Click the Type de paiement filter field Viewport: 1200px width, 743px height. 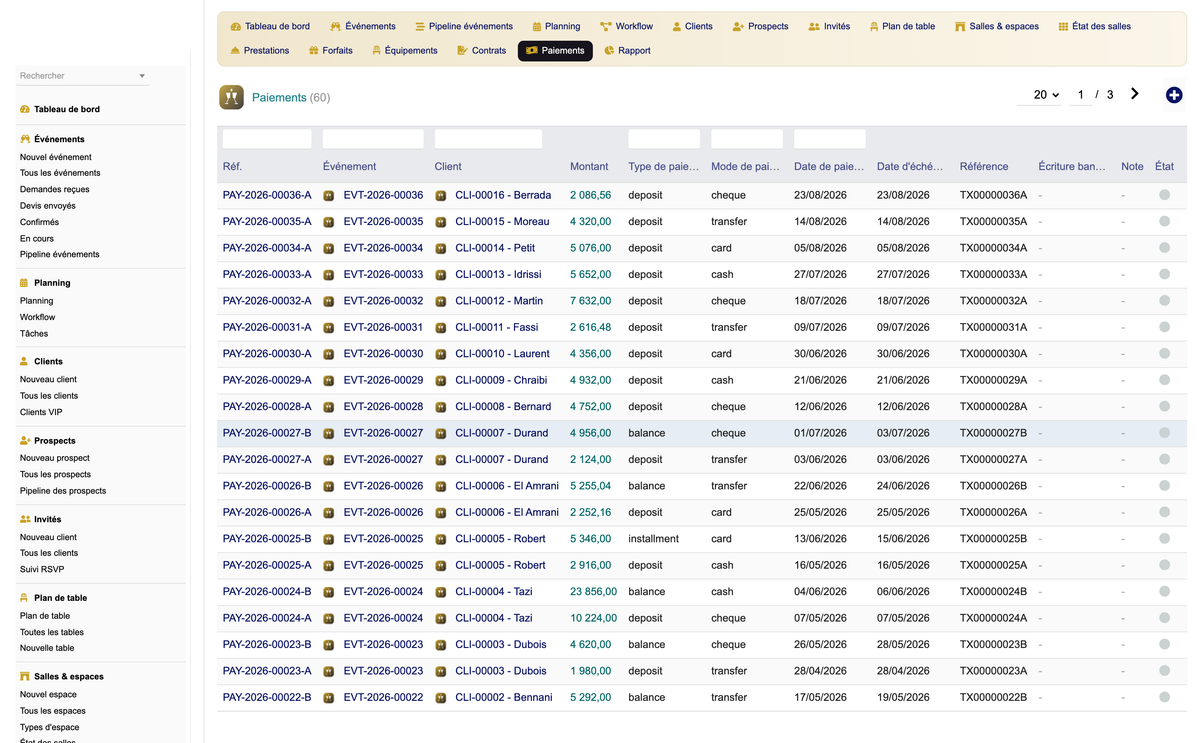pyautogui.click(x=664, y=139)
